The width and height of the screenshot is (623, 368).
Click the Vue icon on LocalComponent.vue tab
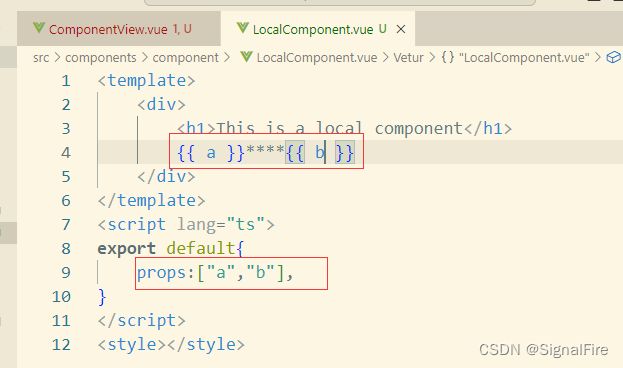pyautogui.click(x=242, y=28)
